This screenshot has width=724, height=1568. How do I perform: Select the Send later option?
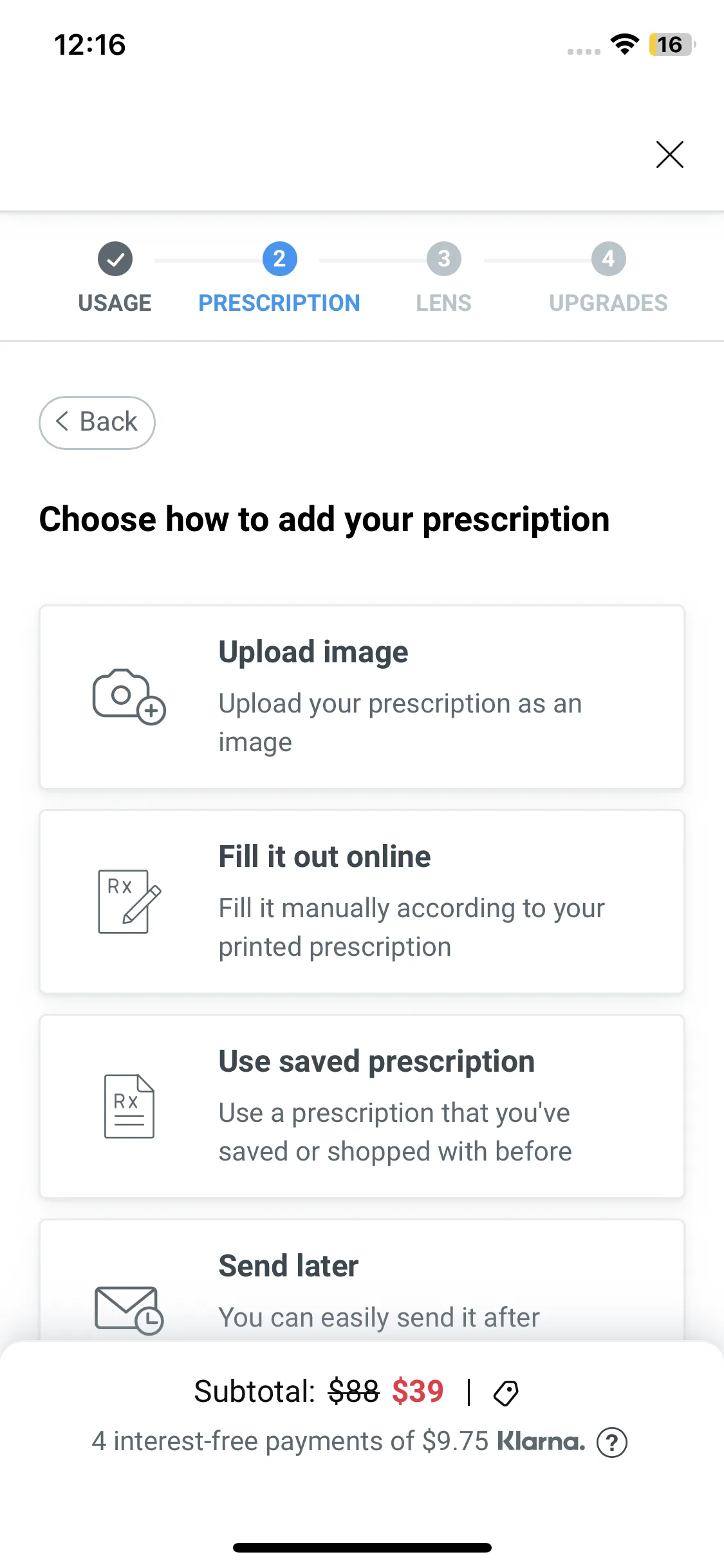click(x=288, y=1266)
